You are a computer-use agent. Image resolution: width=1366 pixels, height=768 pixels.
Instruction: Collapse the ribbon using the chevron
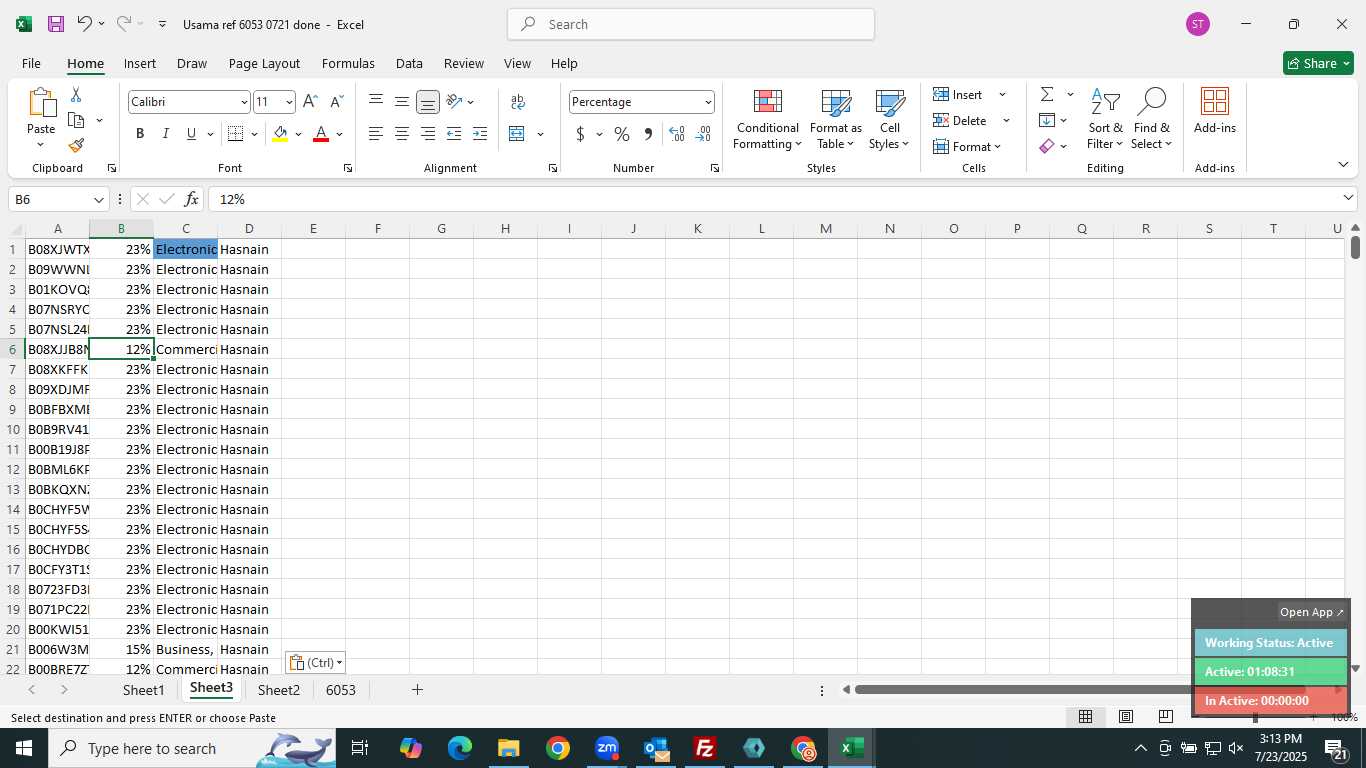pos(1343,164)
